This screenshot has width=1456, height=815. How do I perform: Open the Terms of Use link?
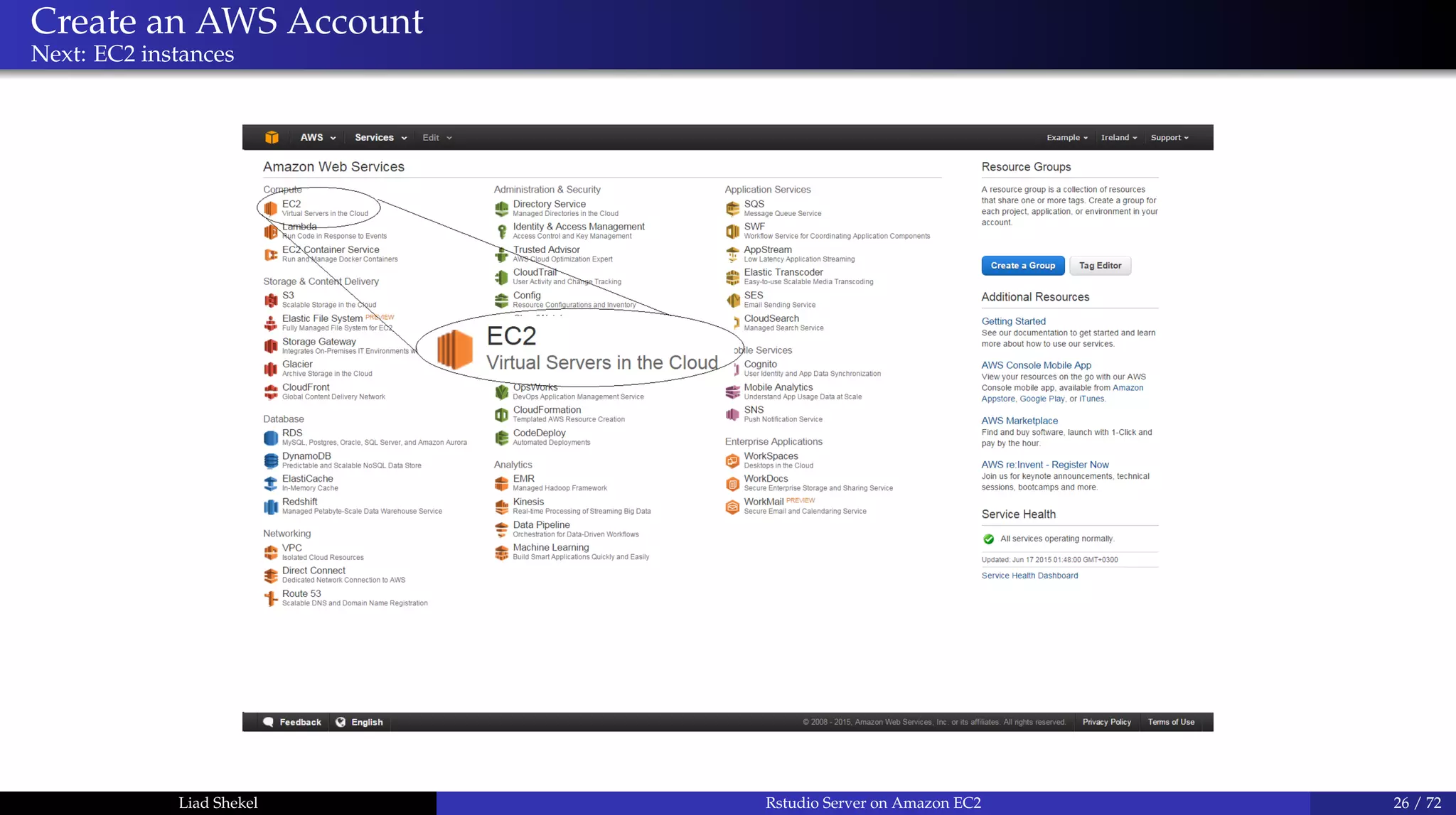[x=1171, y=722]
